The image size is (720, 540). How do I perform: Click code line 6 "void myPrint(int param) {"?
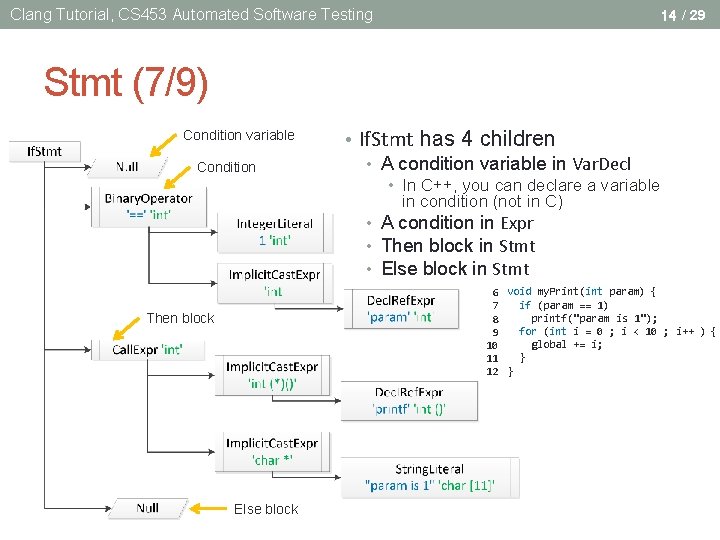click(x=581, y=292)
